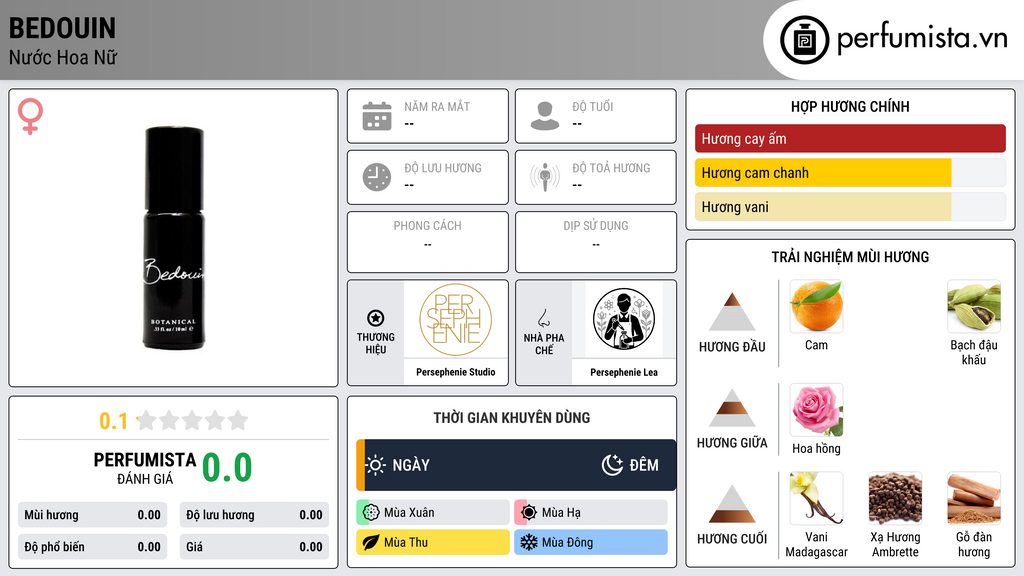Click the green 0.0 Perfumista score
The image size is (1024, 576).
tap(227, 468)
